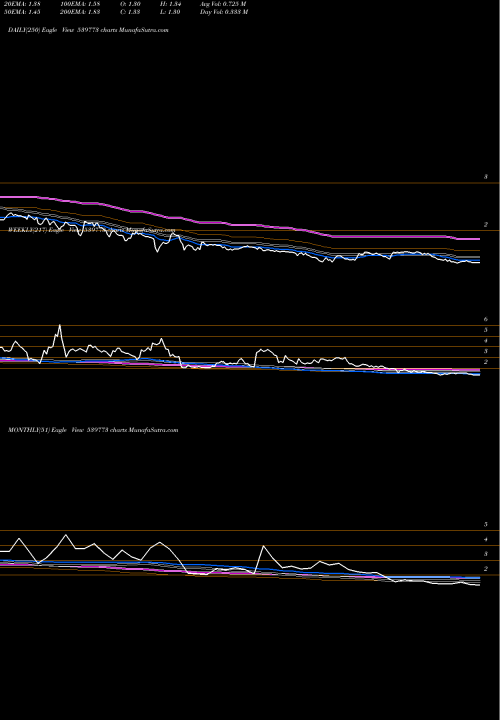The width and height of the screenshot is (500, 720).
Task: Click the DAILY(250) Eagle View chart title
Action: click(x=88, y=30)
